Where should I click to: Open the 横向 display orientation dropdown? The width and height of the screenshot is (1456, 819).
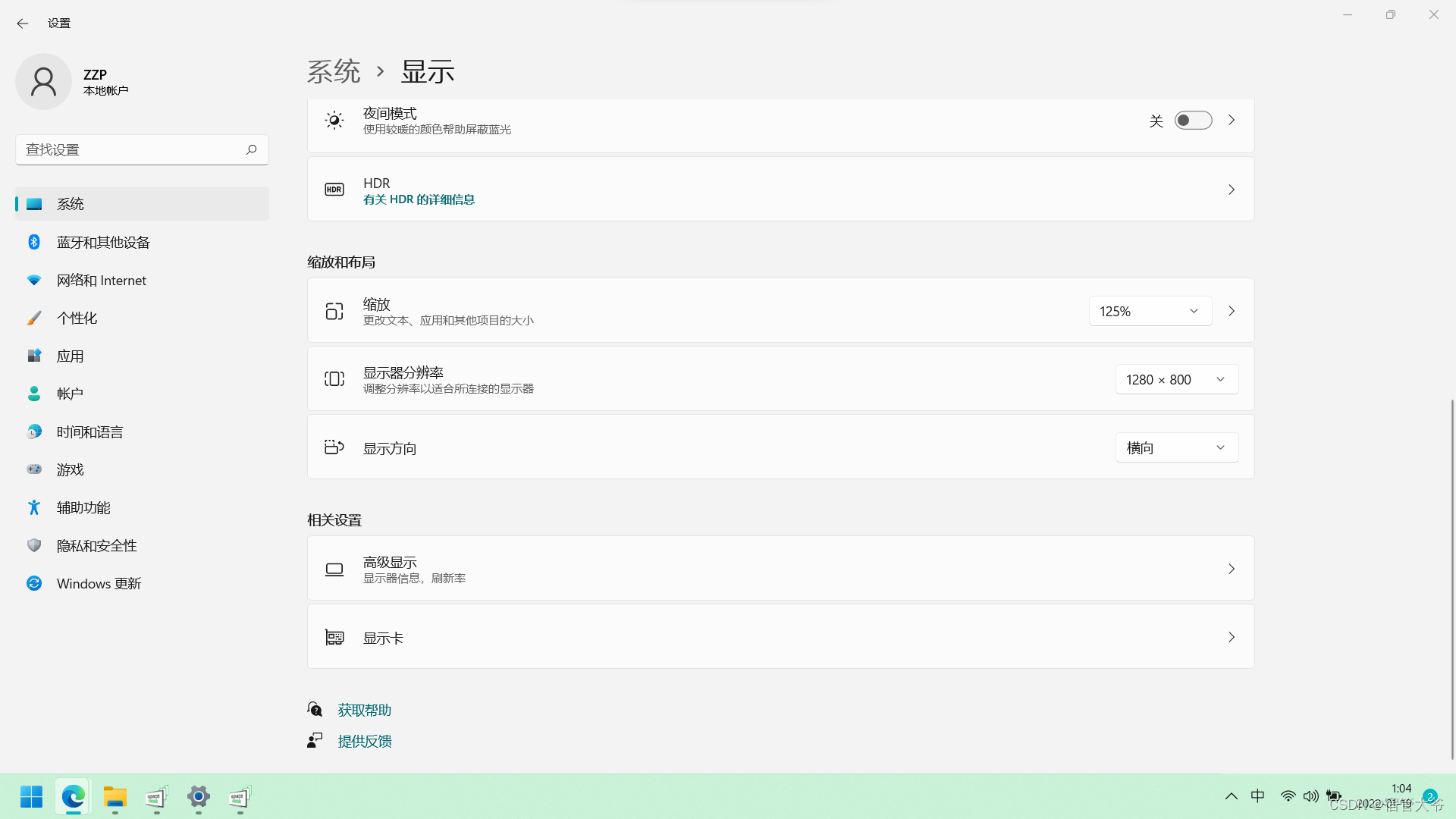(1176, 447)
